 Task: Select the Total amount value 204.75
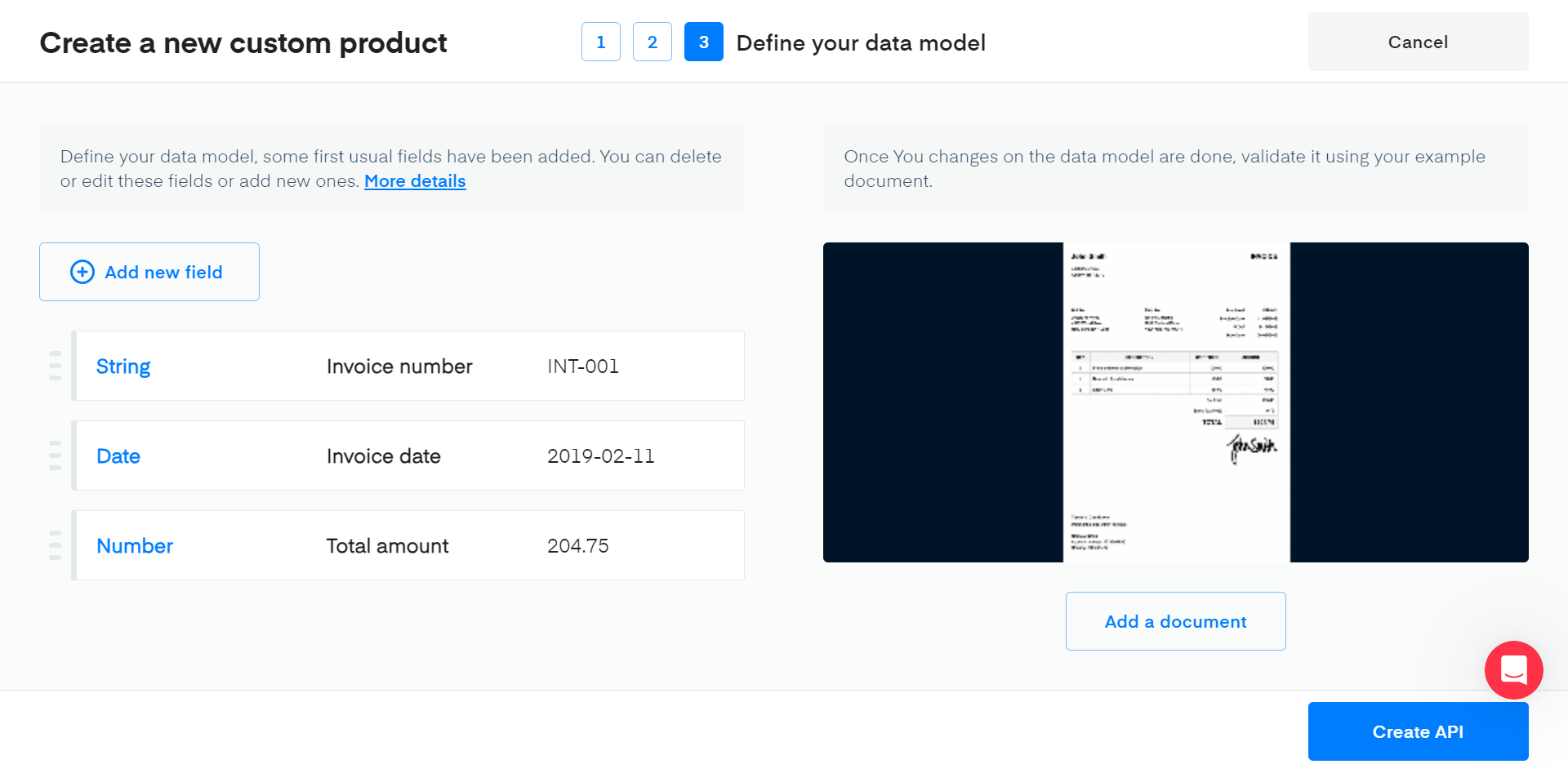[x=578, y=546]
